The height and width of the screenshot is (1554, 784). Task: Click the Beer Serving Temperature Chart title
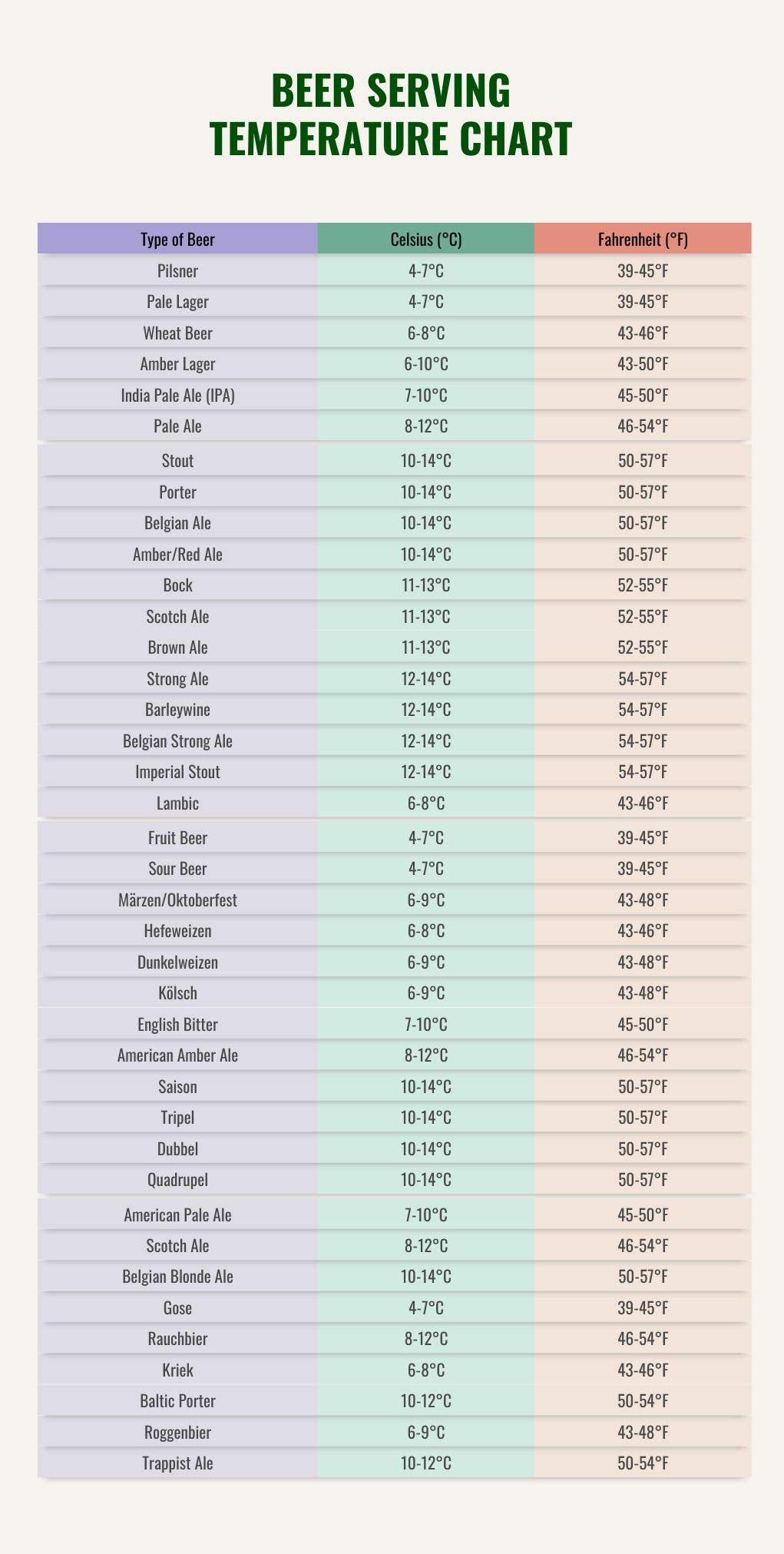[392, 115]
